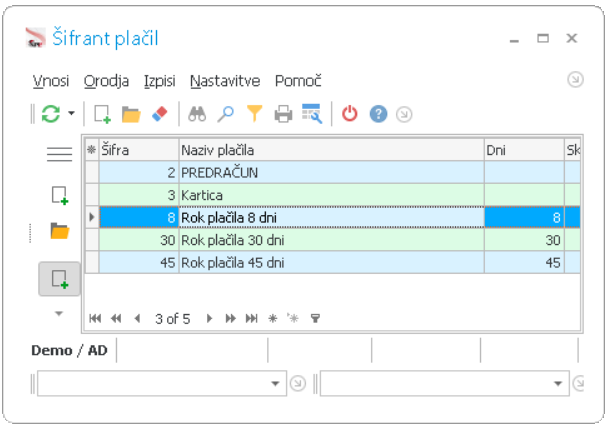Open the Nastavitve menu
Viewport: 609px width, 428px height.
(225, 81)
